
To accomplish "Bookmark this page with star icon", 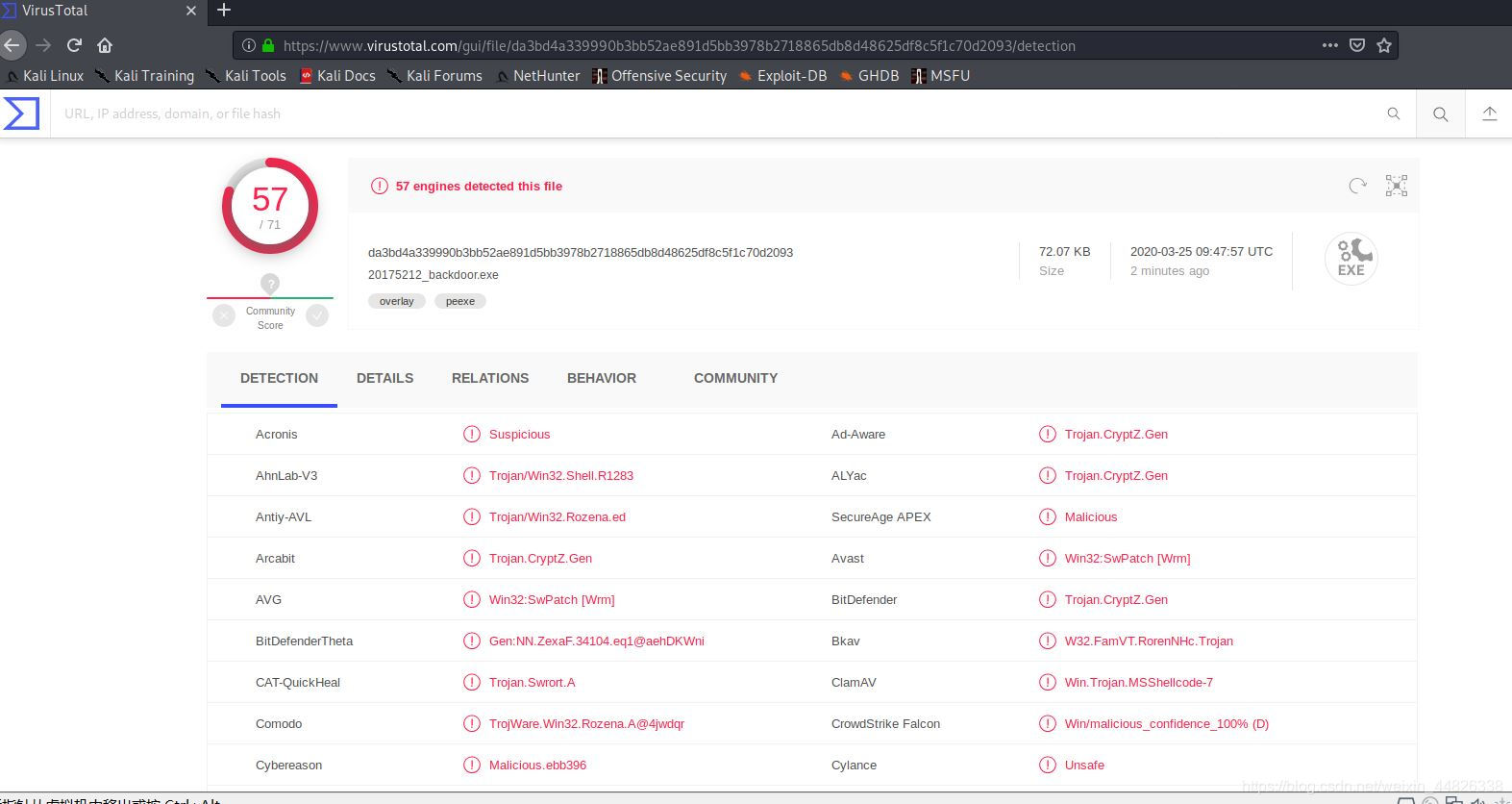I will (x=1384, y=45).
